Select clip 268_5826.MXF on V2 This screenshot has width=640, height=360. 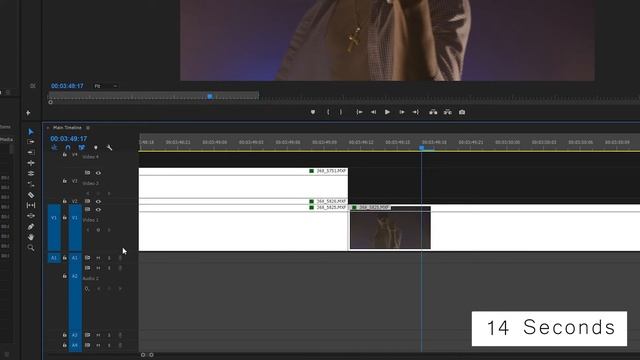pos(243,201)
